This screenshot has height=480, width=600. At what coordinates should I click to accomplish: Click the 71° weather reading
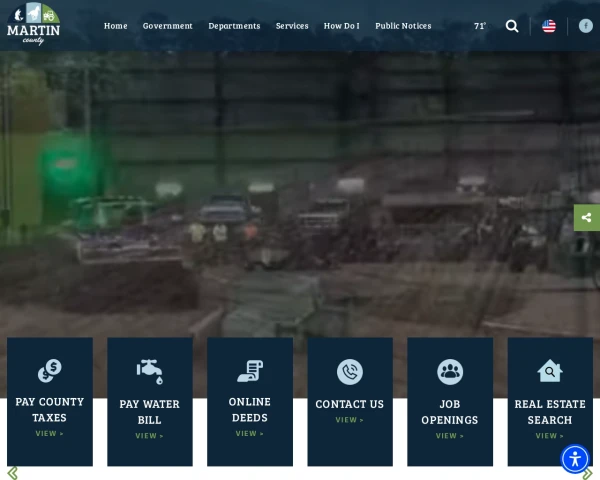[x=480, y=26]
